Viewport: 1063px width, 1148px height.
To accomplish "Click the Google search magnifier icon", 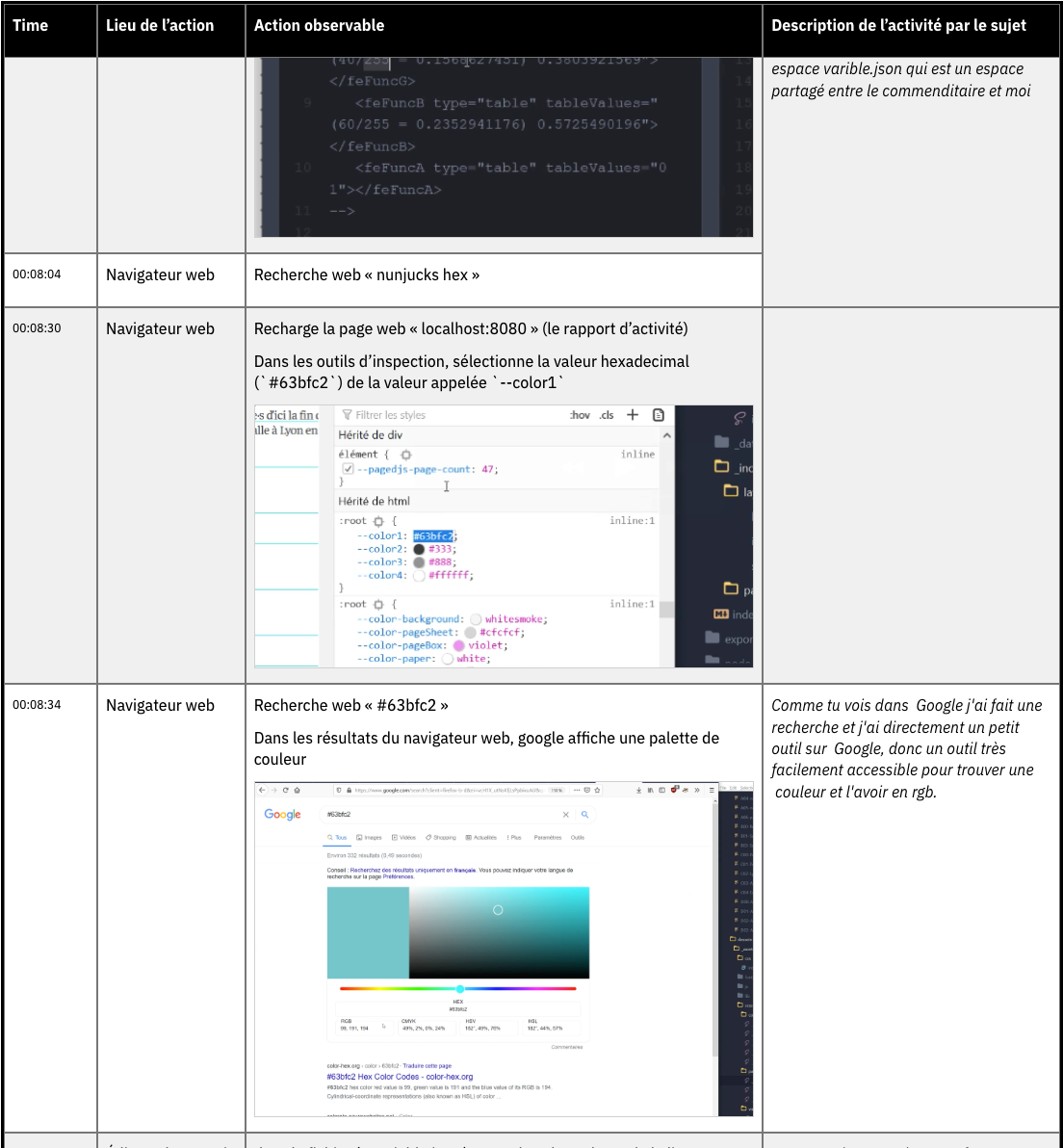I will point(584,815).
